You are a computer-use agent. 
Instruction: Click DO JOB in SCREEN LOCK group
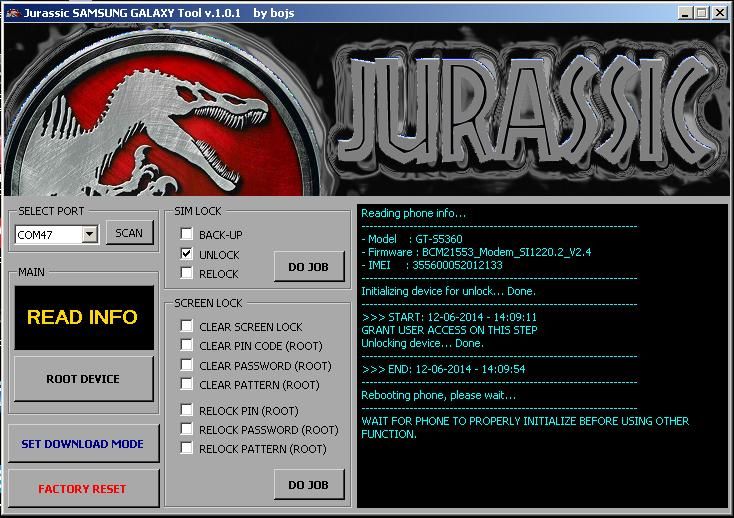coord(308,485)
